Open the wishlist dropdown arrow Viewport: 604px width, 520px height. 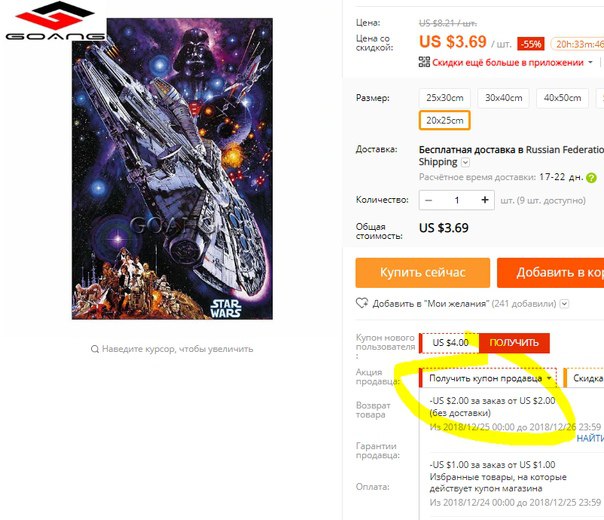tap(564, 304)
